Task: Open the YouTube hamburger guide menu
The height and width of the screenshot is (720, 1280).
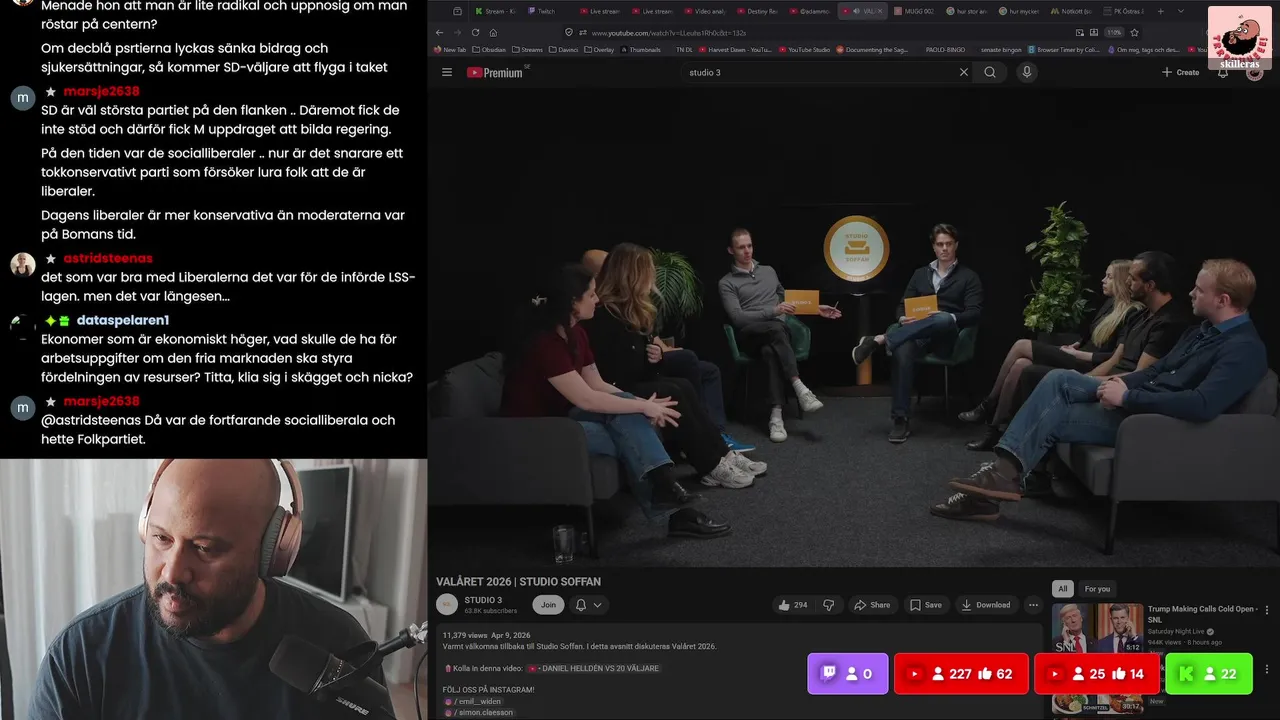Action: click(x=447, y=72)
